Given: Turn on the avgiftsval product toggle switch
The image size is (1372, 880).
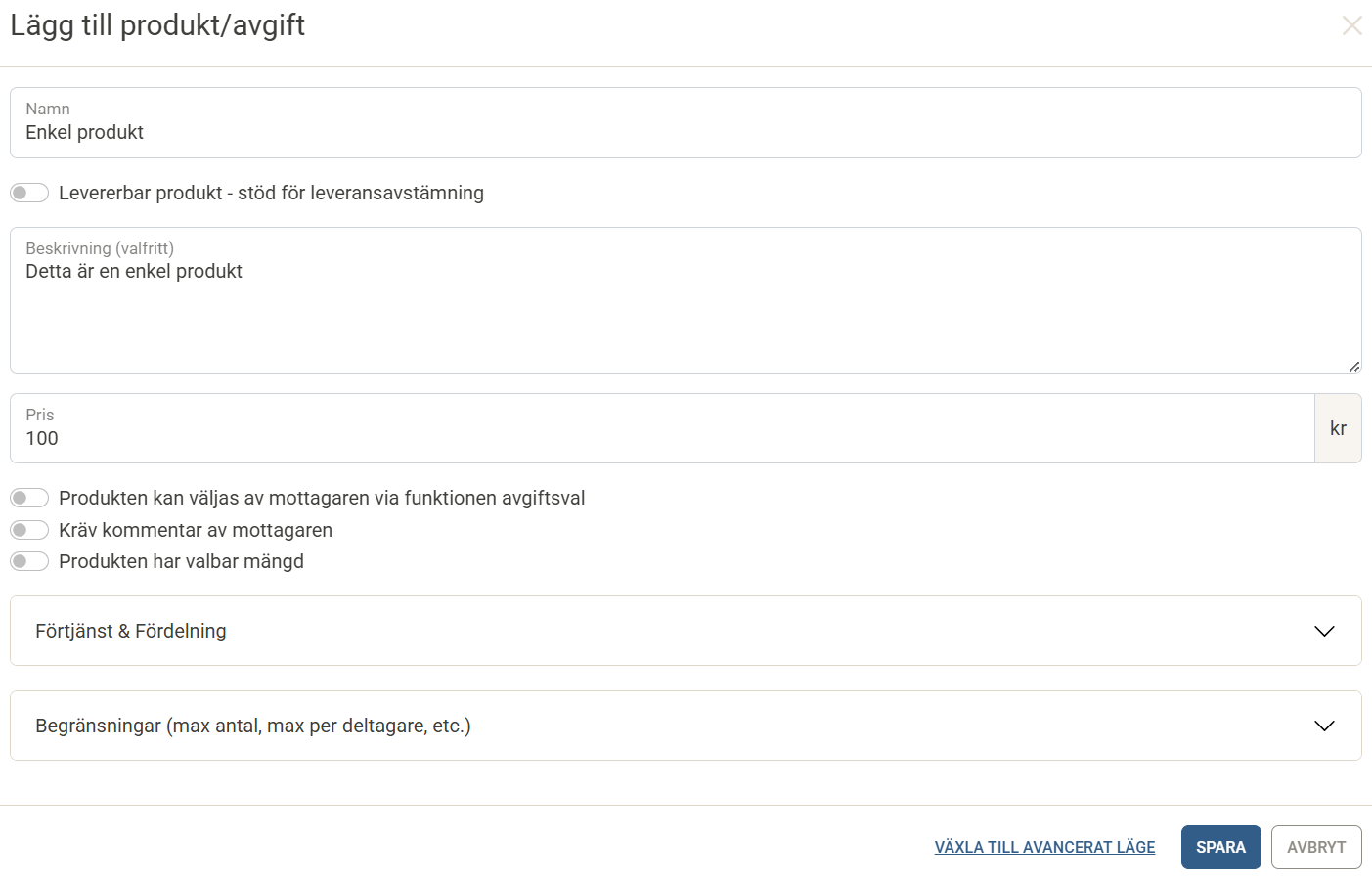Looking at the screenshot, I should [29, 498].
